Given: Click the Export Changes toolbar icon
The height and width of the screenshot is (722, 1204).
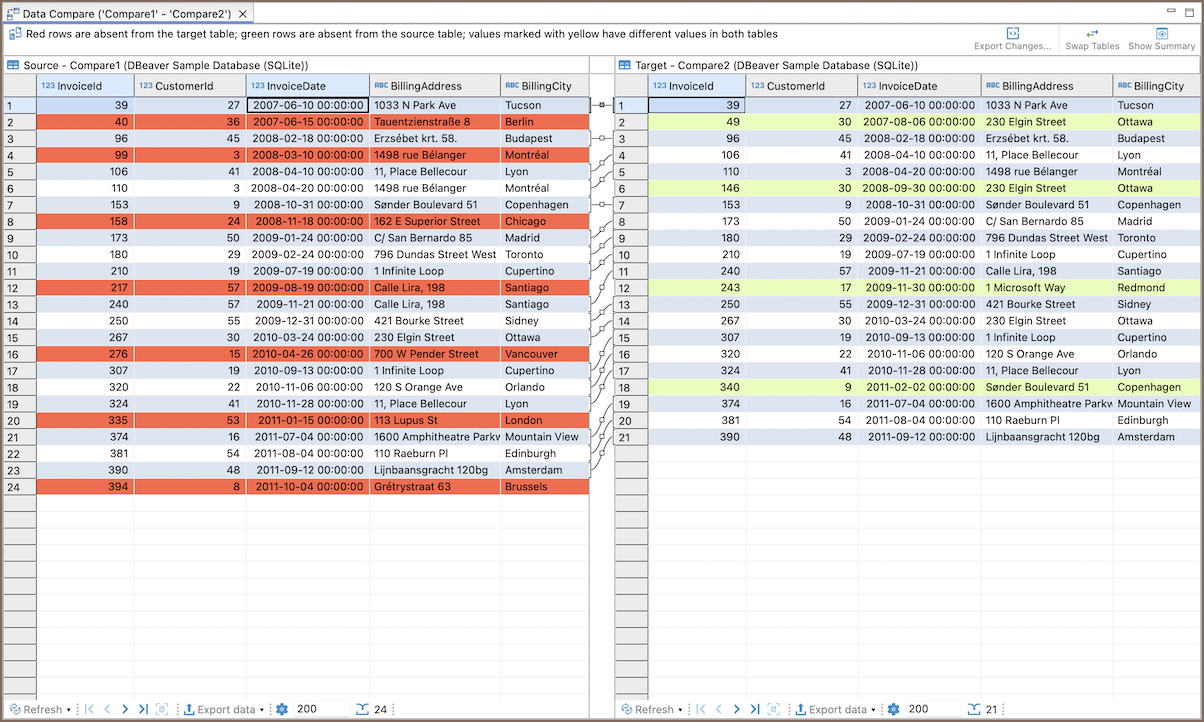Looking at the screenshot, I should [x=1012, y=33].
